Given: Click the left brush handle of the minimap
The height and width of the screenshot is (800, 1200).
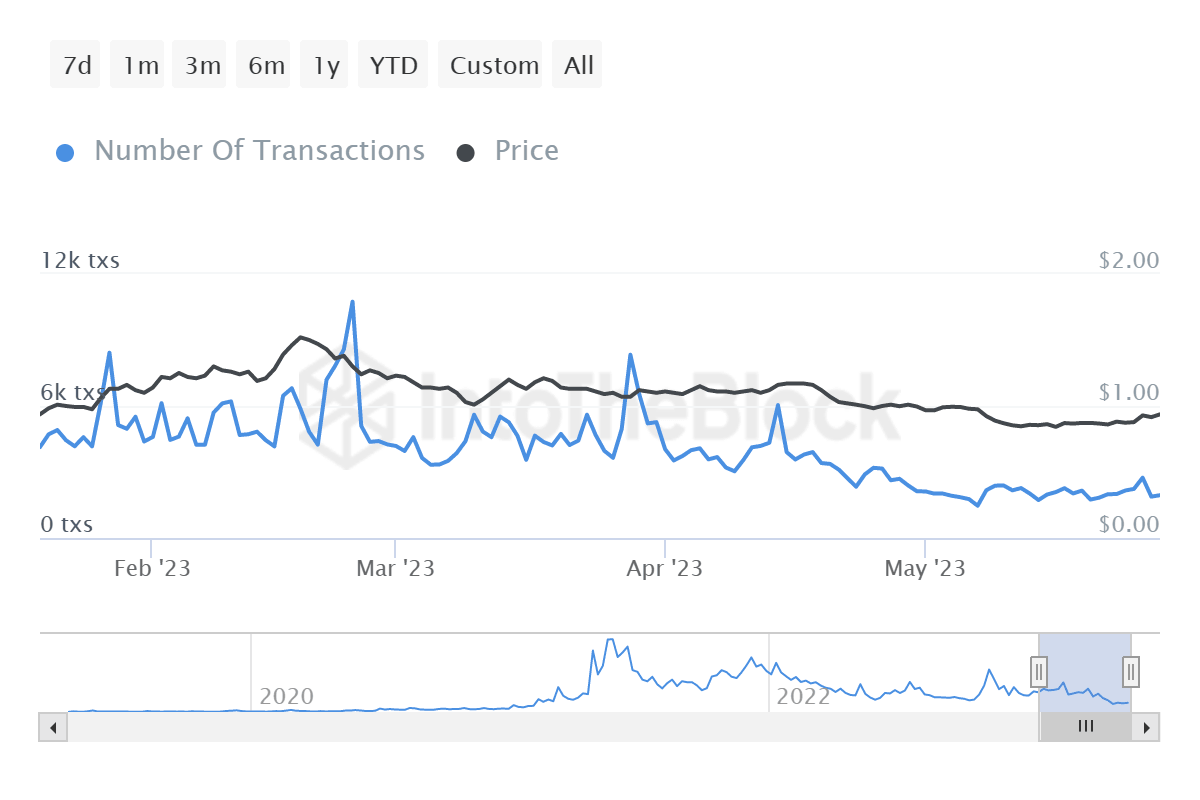Looking at the screenshot, I should [1039, 672].
